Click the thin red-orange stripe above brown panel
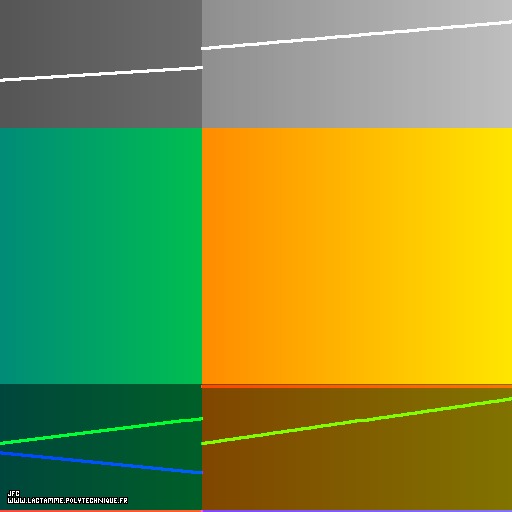 coord(356,386)
